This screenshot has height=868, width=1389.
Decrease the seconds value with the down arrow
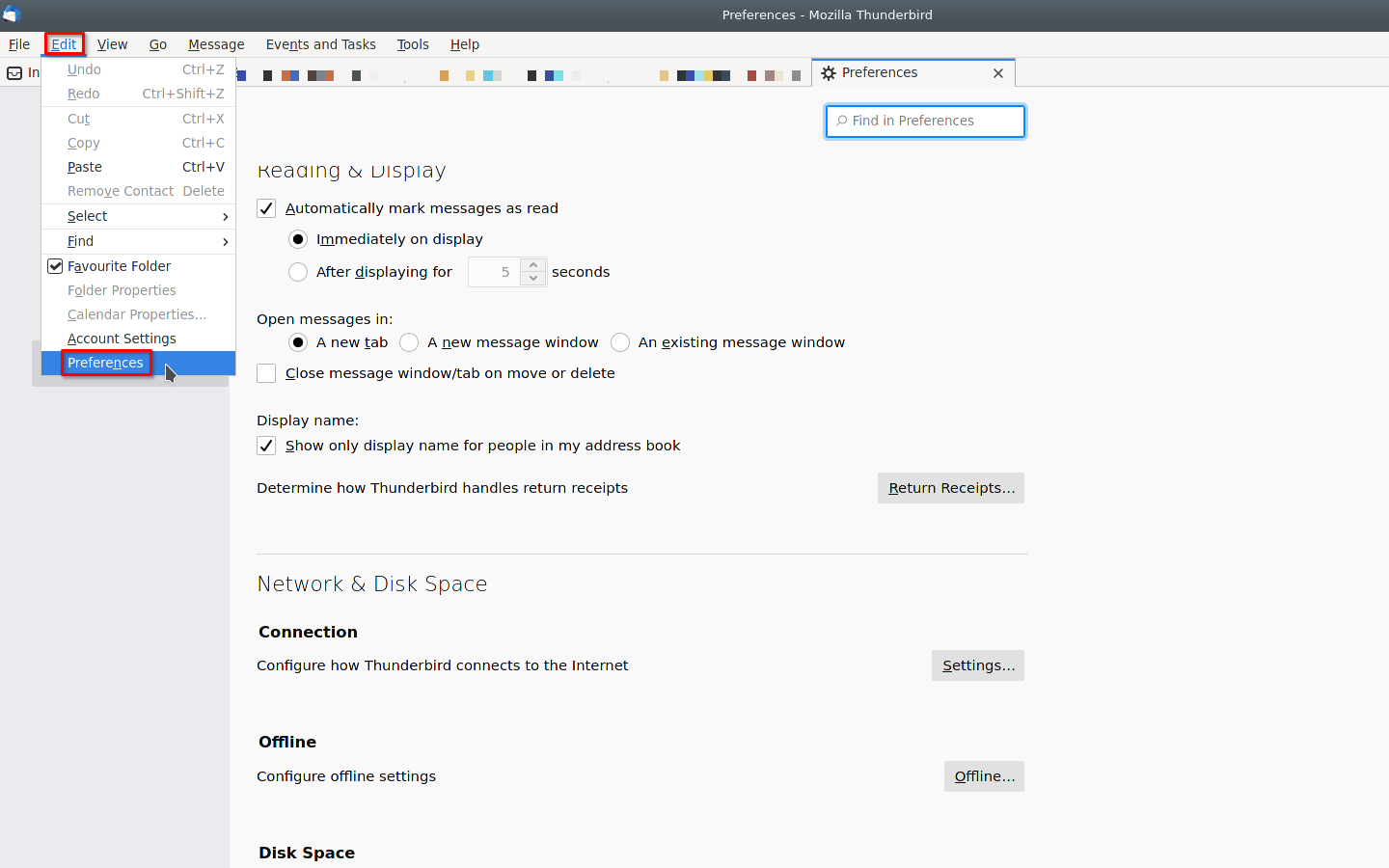tap(533, 279)
